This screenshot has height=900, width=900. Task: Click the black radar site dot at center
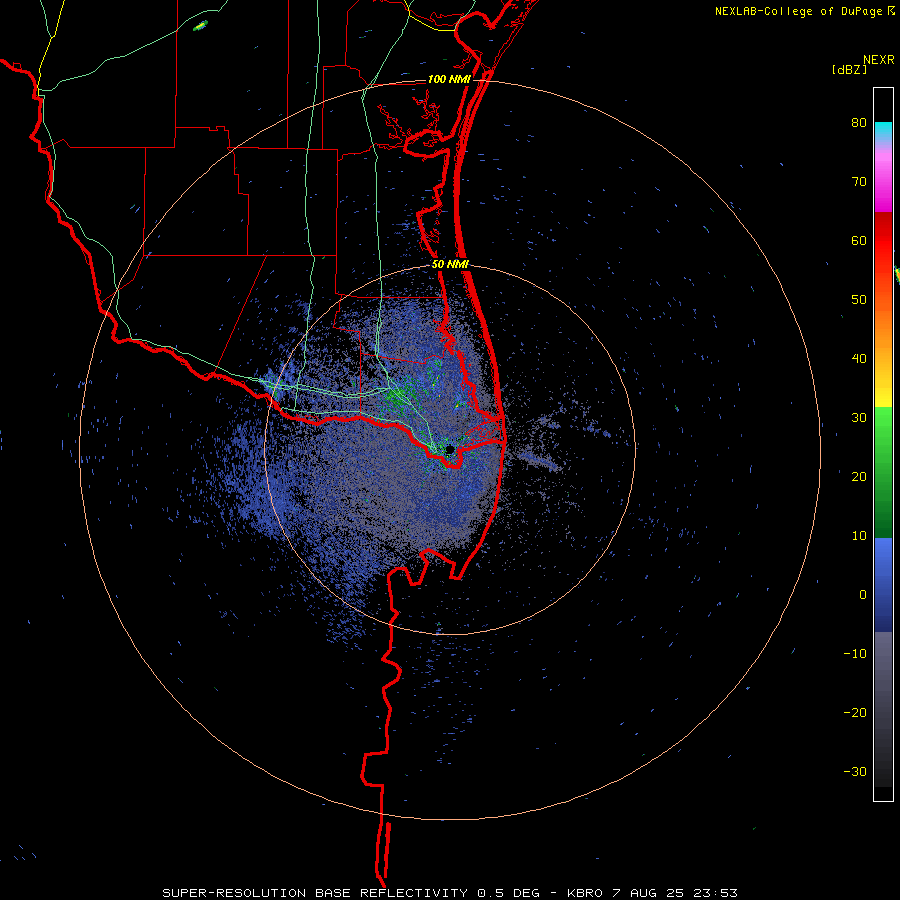pos(450,449)
